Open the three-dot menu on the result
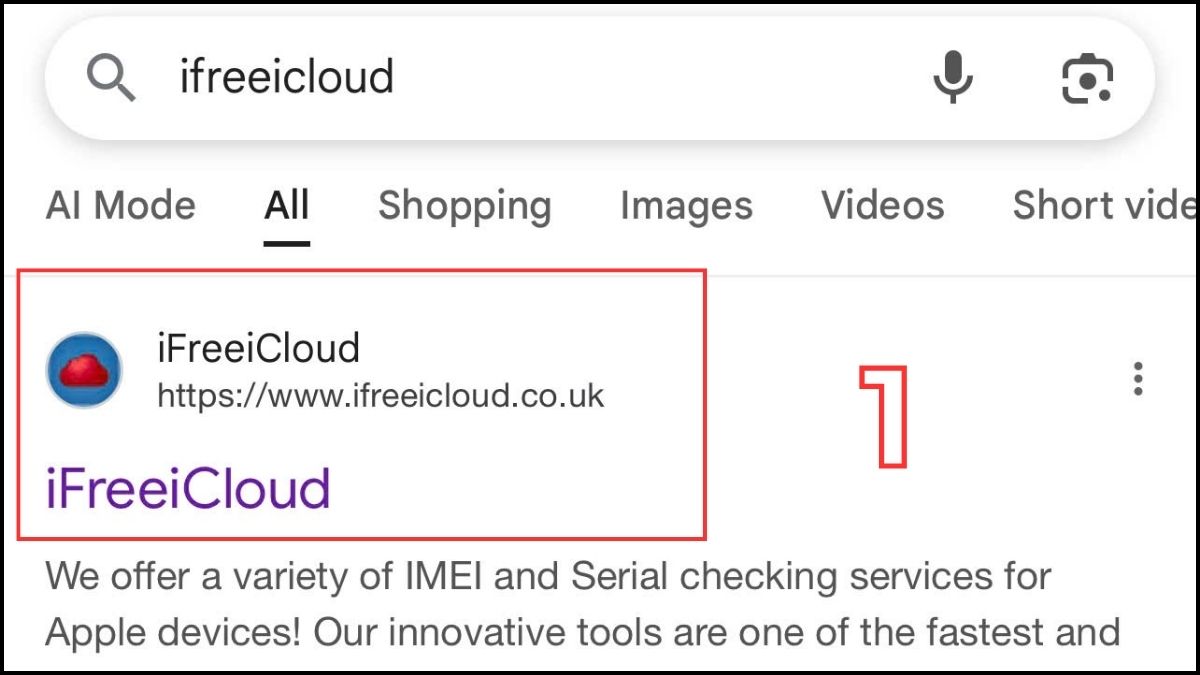The width and height of the screenshot is (1200, 675). point(1138,378)
